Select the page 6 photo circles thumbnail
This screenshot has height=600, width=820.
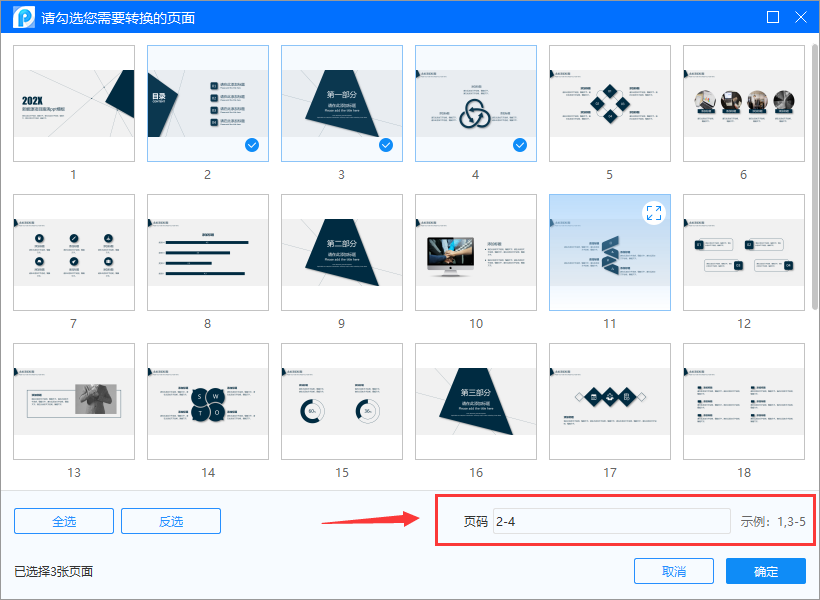coord(744,103)
